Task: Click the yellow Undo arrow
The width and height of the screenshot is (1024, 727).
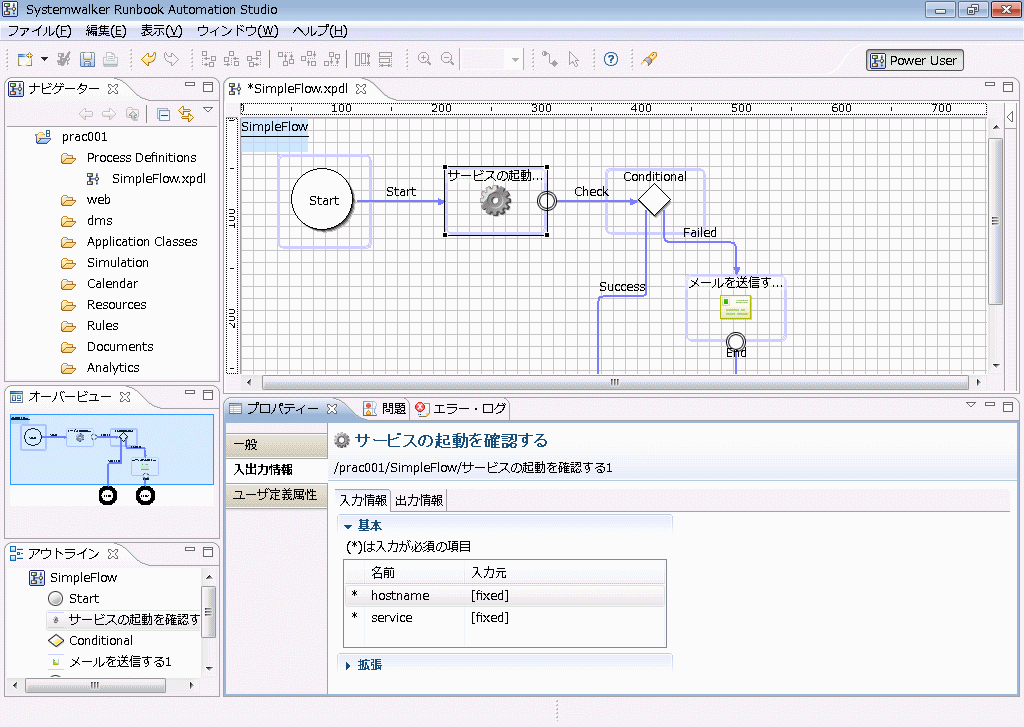Action: 149,59
